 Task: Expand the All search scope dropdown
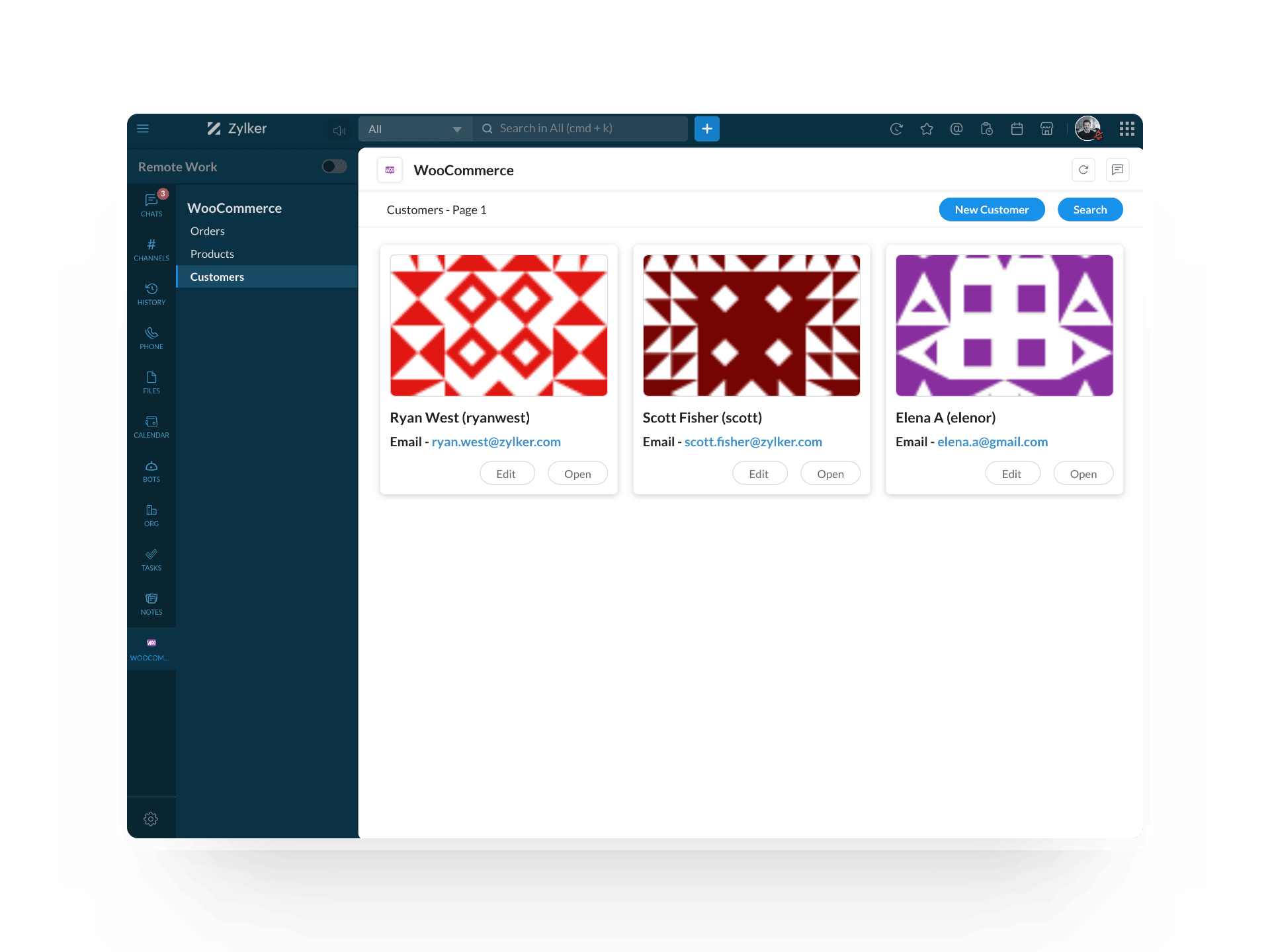click(x=415, y=129)
